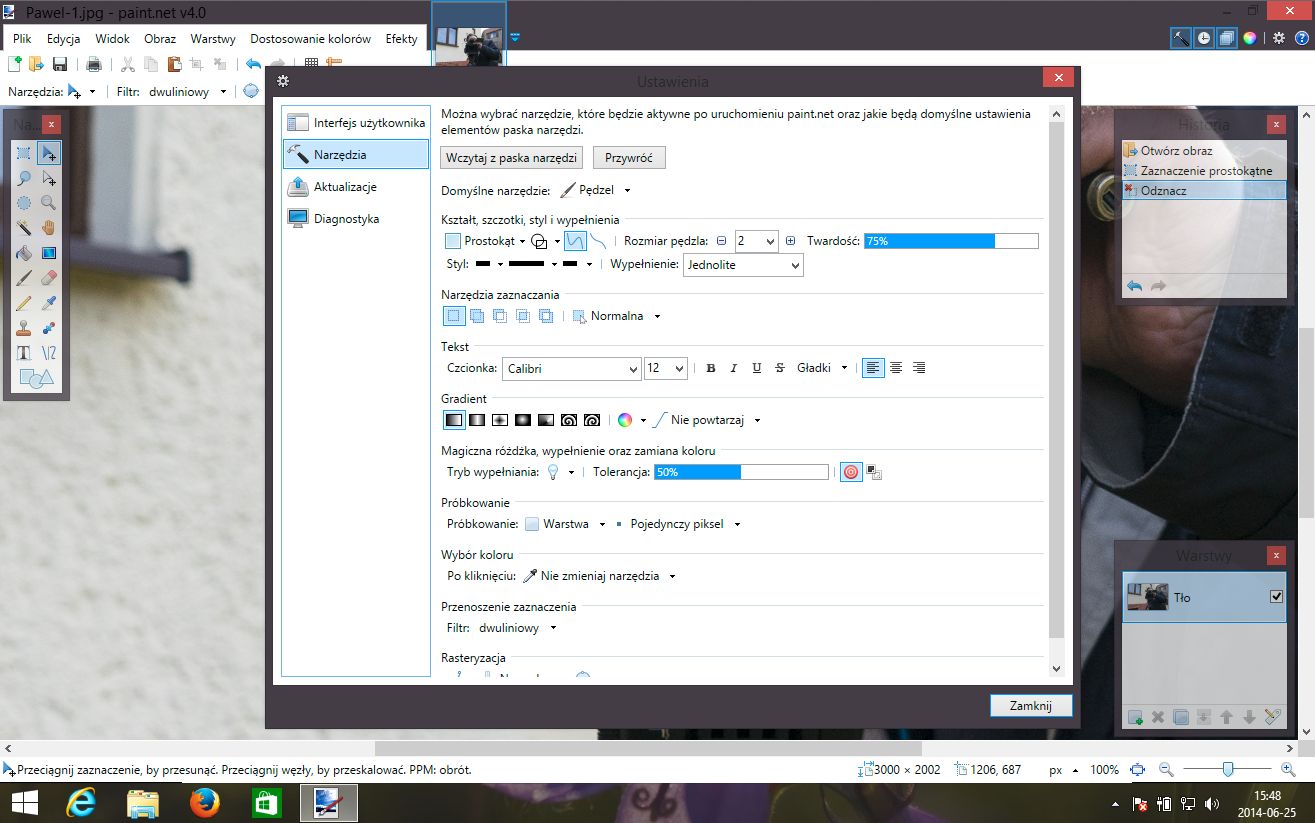Select the Pencil tool
The height and width of the screenshot is (823, 1315).
(x=24, y=303)
